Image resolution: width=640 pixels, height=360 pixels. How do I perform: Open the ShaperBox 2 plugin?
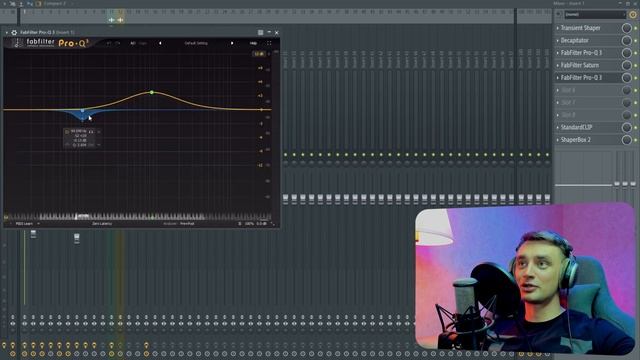click(x=576, y=140)
